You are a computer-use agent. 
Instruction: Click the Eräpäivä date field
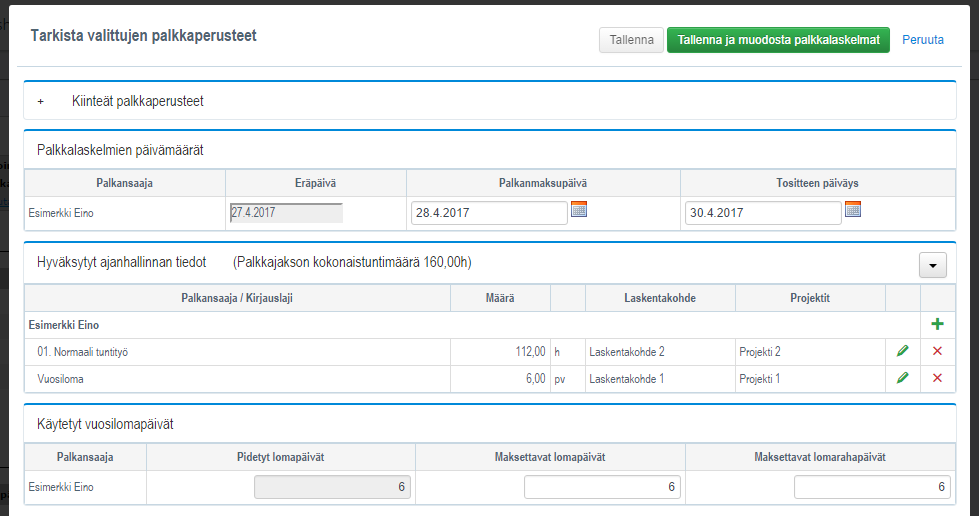(286, 212)
